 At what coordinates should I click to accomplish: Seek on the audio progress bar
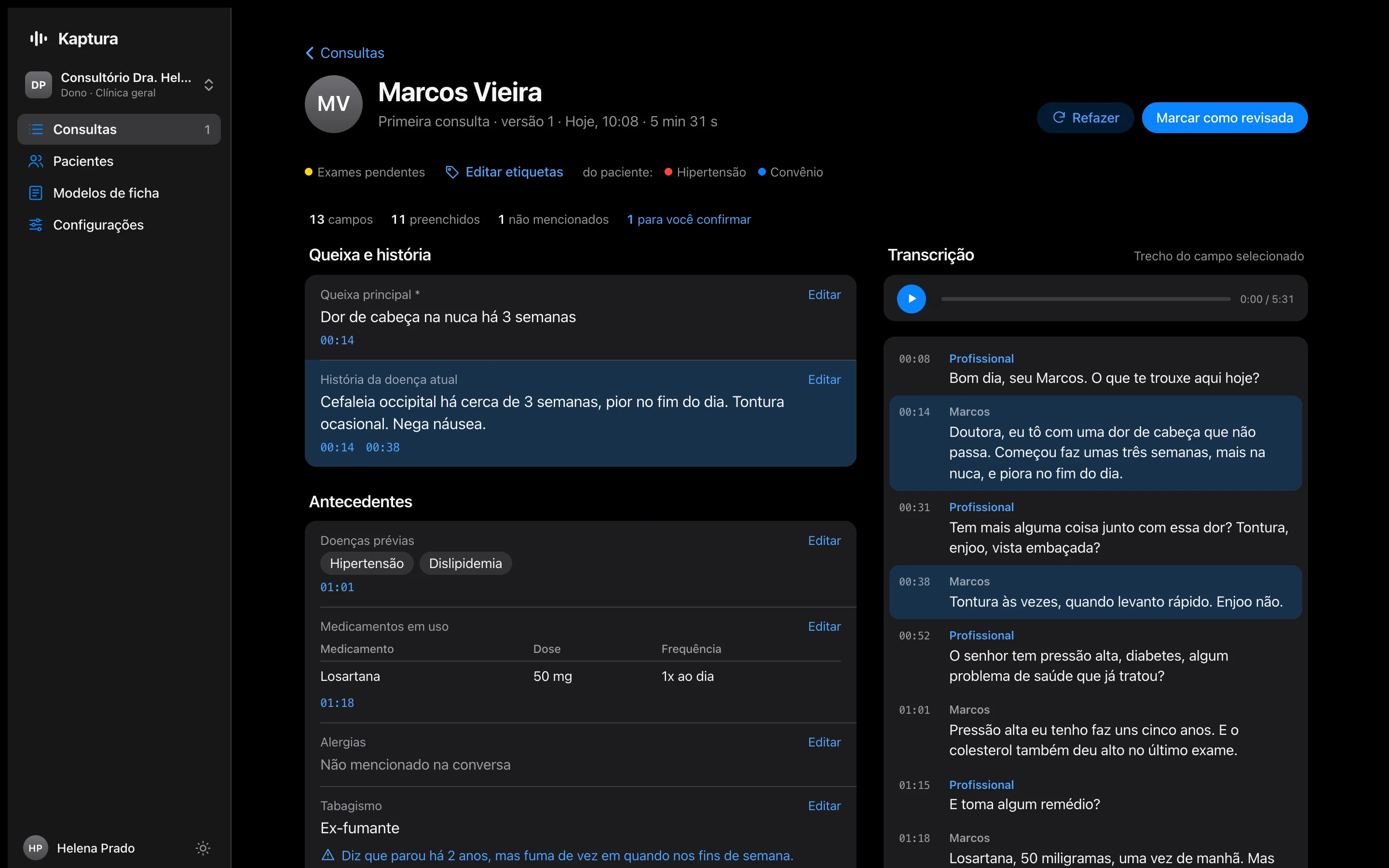(1085, 298)
